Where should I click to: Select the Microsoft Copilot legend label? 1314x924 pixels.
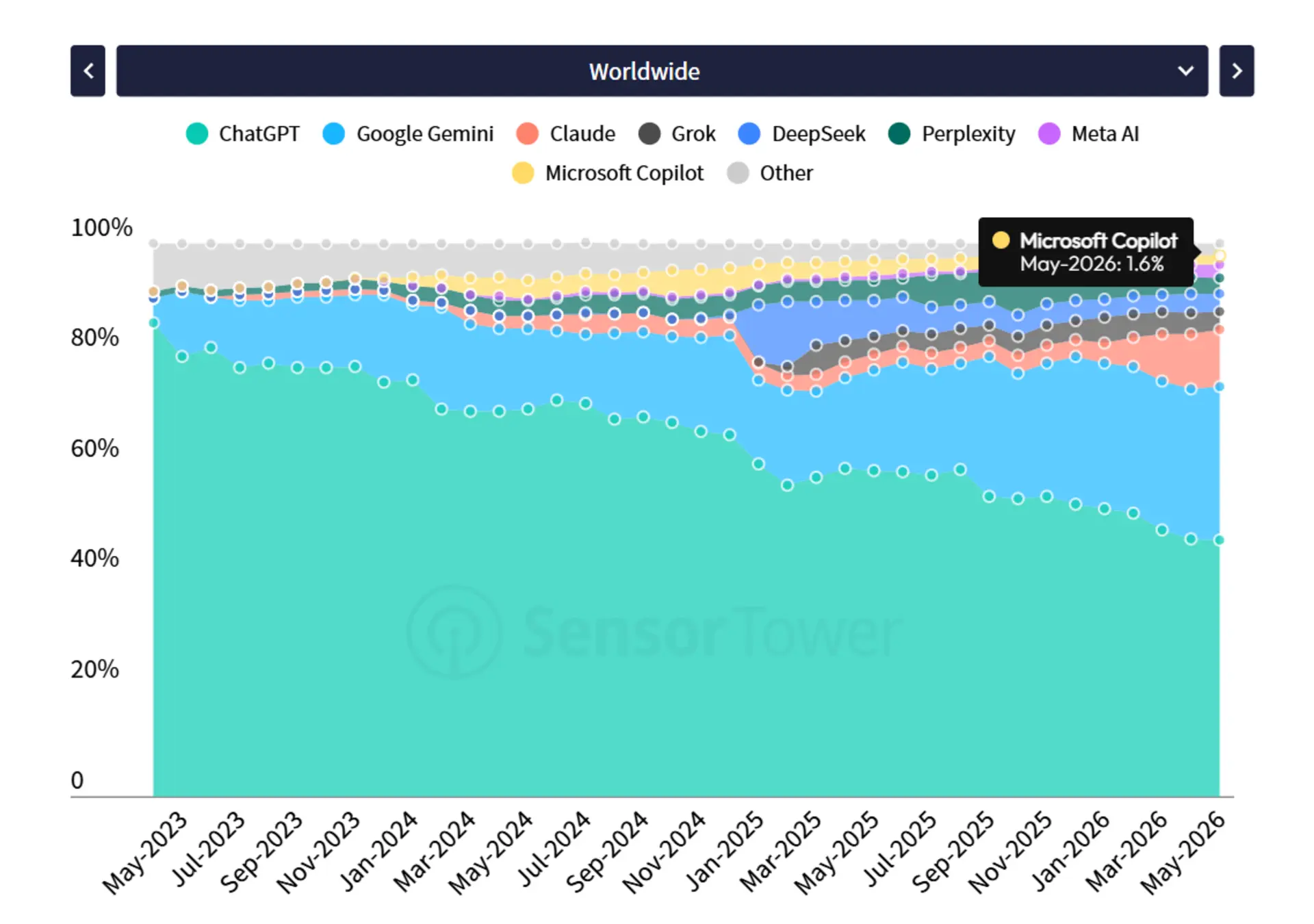tap(624, 173)
